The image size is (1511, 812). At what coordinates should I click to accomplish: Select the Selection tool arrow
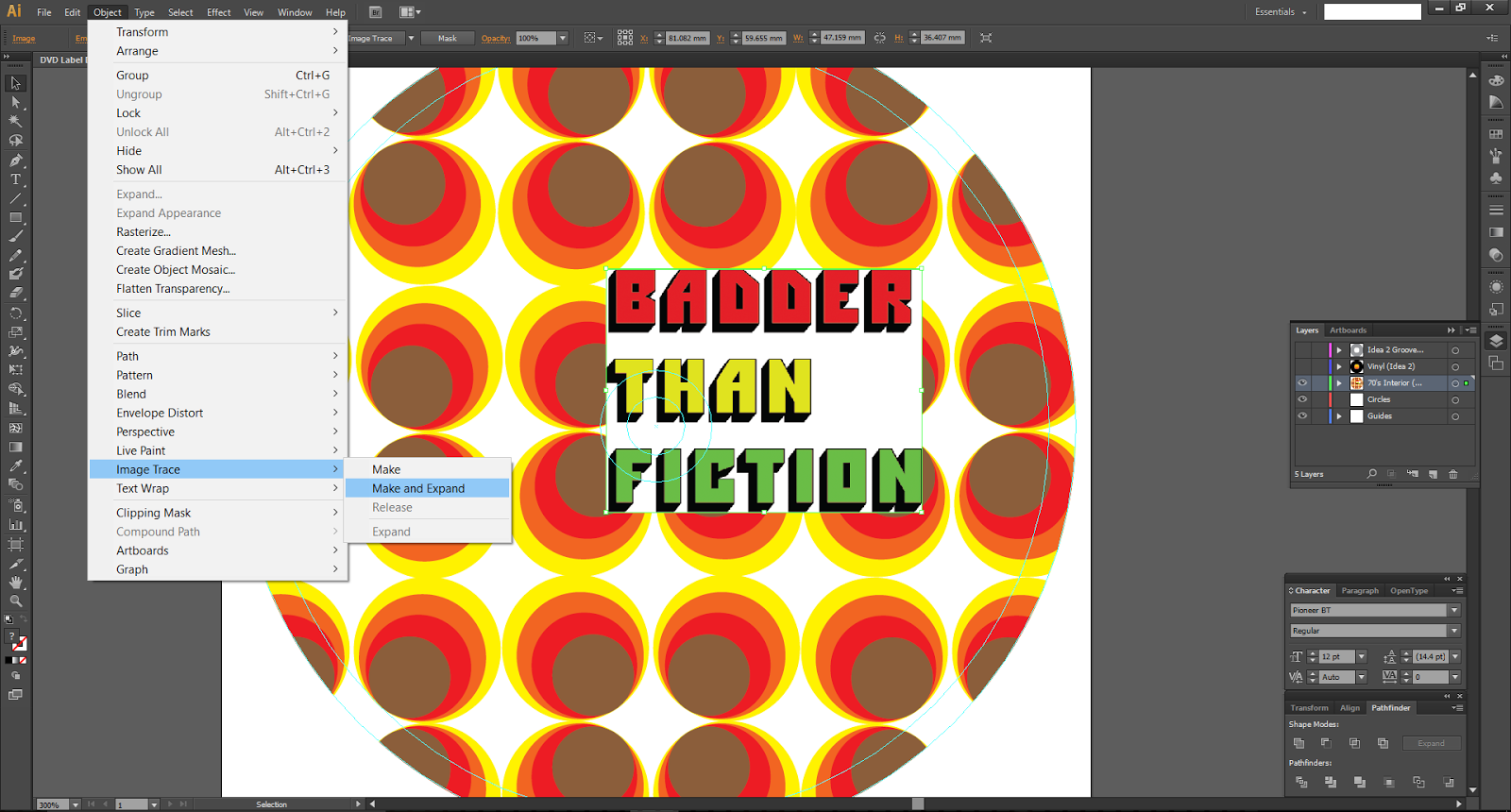(16, 83)
